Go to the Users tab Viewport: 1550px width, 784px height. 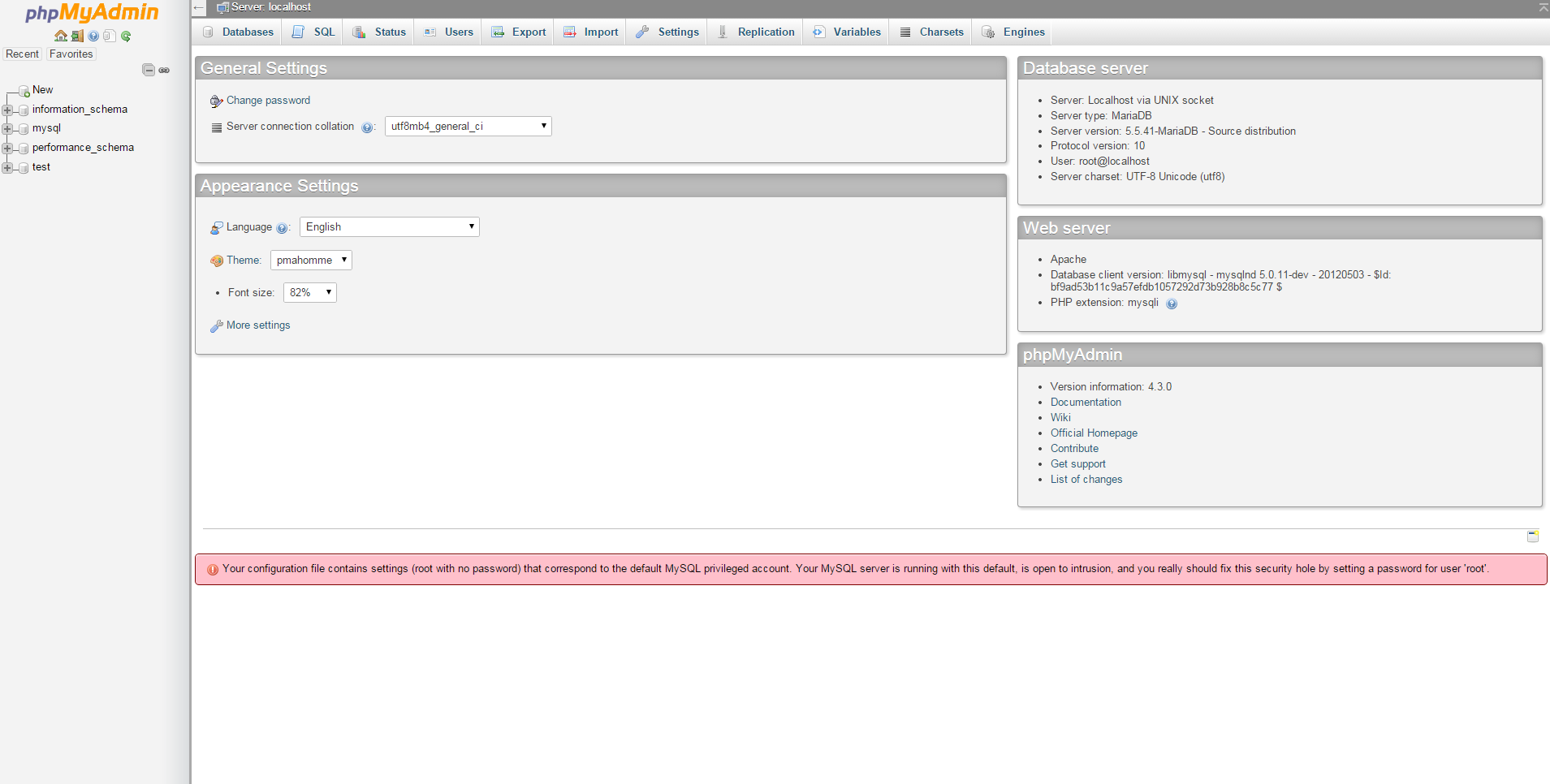(x=448, y=32)
